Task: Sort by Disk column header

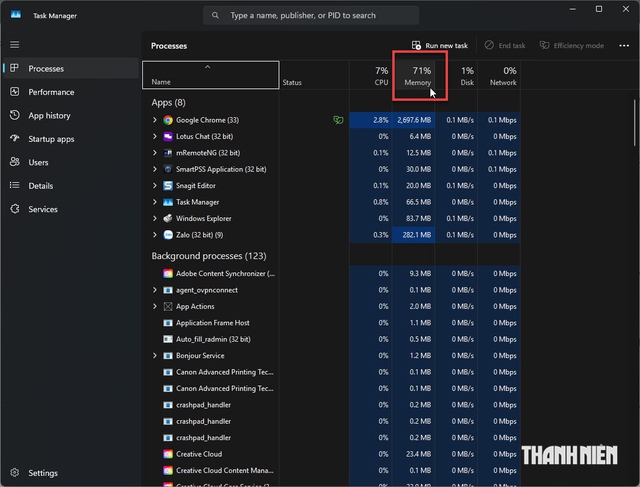Action: (456, 75)
